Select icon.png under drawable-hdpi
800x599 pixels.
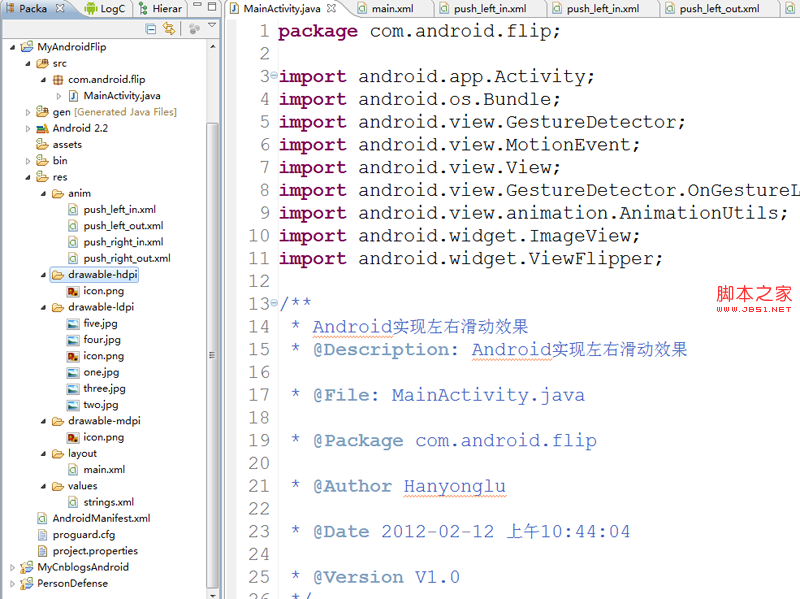[x=96, y=291]
